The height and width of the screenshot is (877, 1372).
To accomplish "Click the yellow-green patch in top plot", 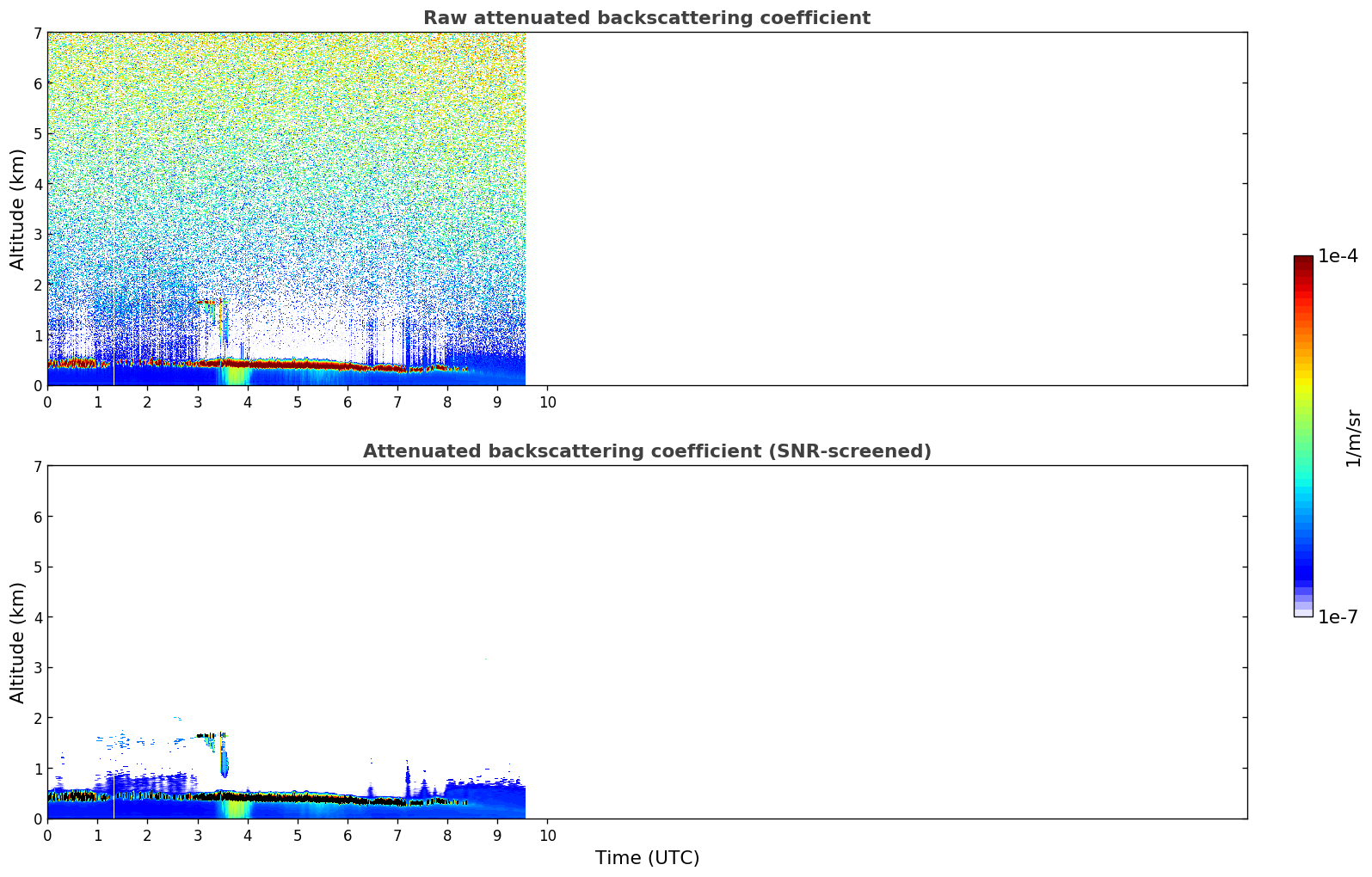I will (235, 377).
